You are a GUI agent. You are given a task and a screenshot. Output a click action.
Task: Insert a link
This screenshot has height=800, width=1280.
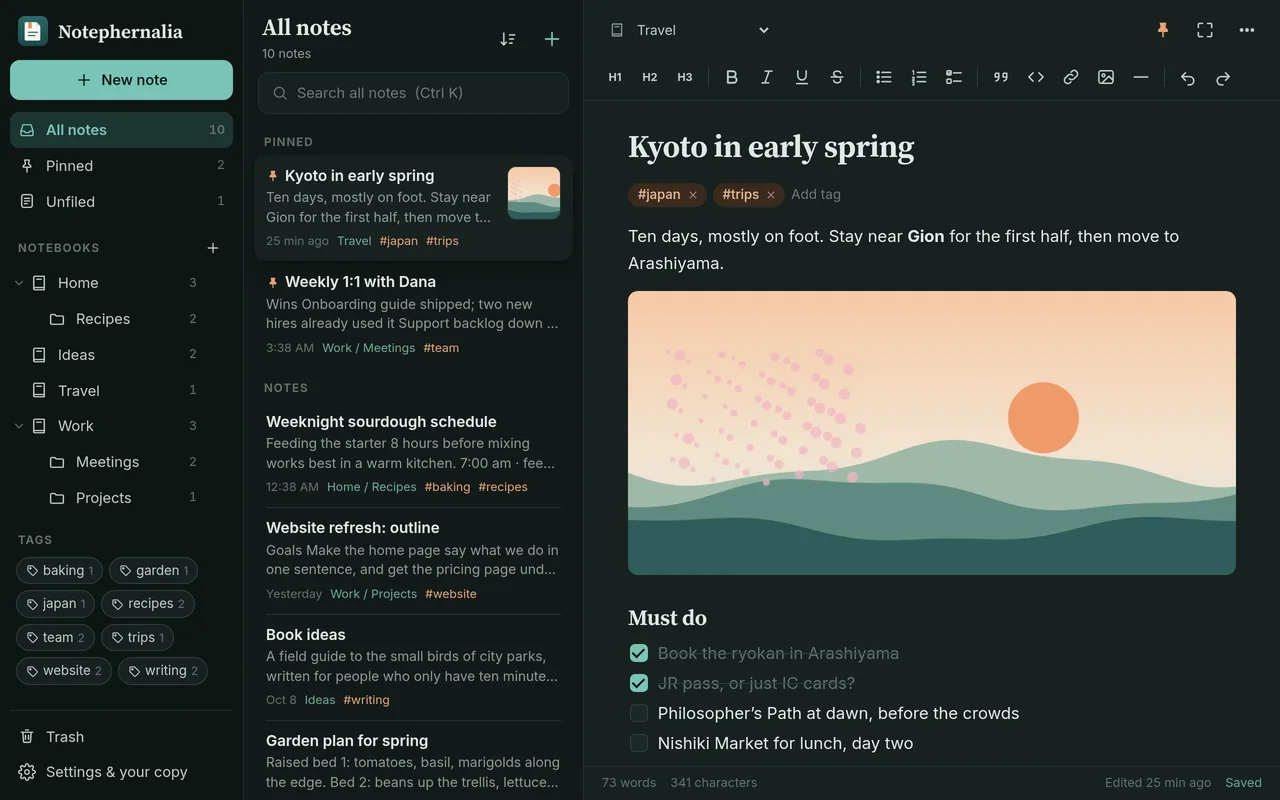click(x=1071, y=78)
